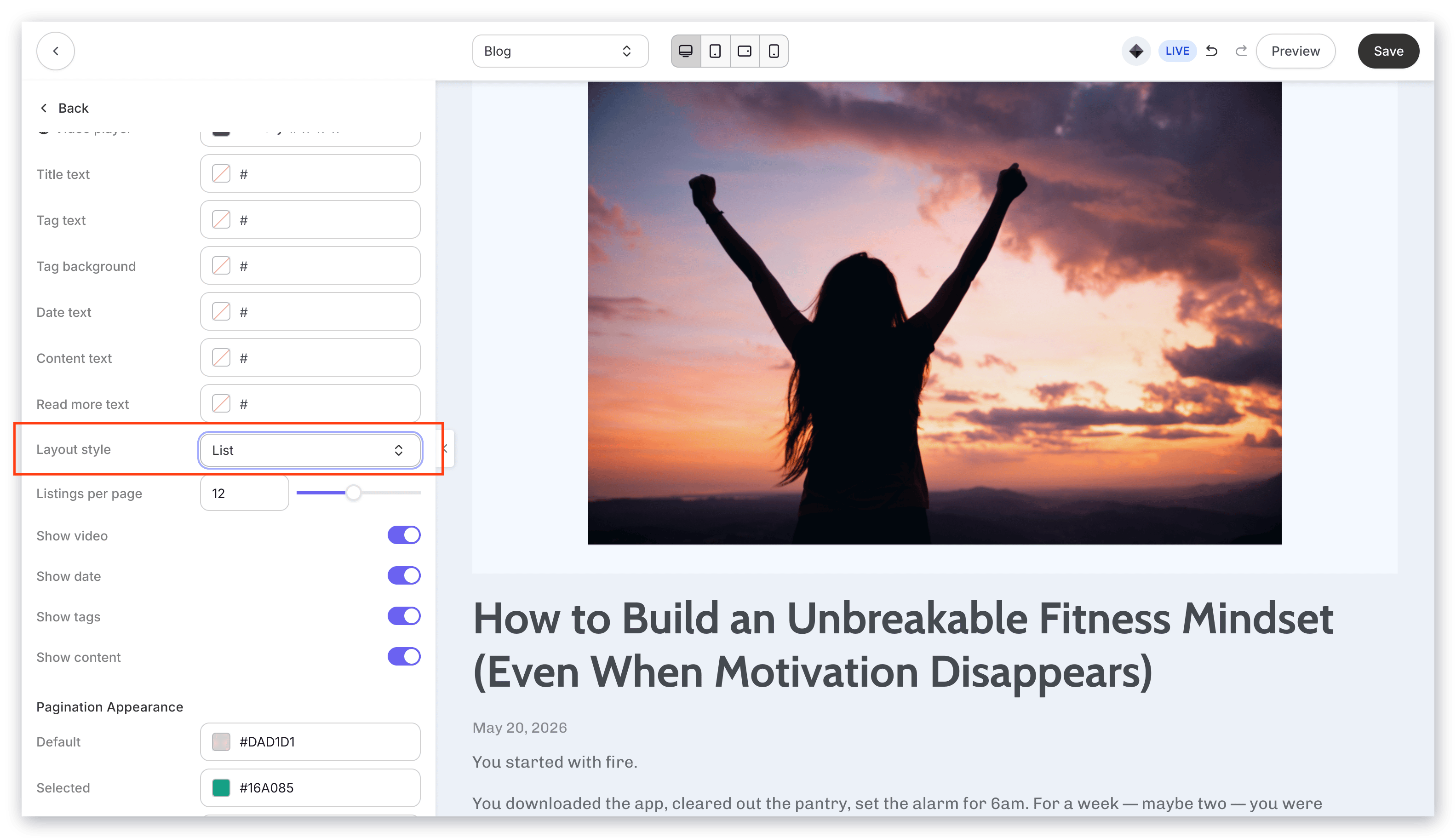Screen dimensions: 1456x838
Task: Toggle the Show video switch
Action: pyautogui.click(x=403, y=535)
